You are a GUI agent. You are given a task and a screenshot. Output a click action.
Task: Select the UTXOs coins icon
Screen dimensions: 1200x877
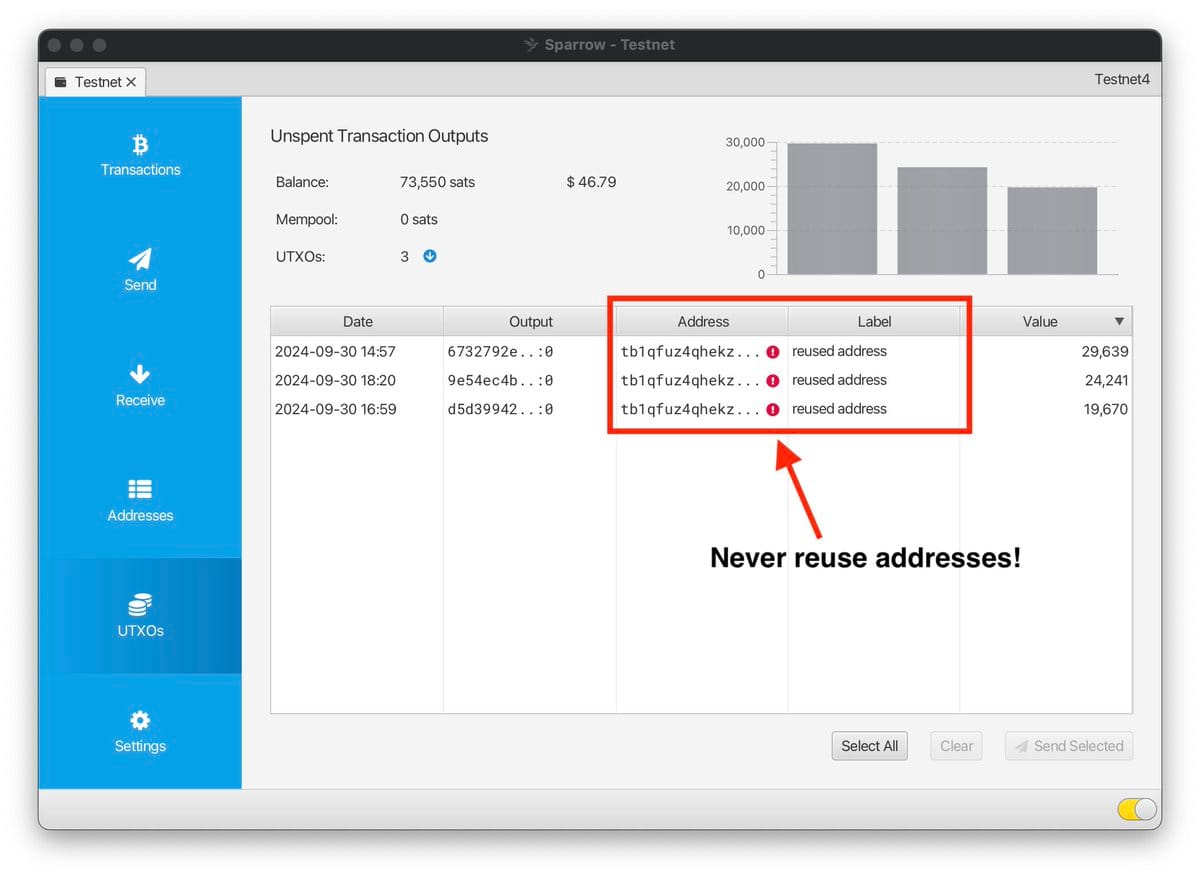click(140, 603)
